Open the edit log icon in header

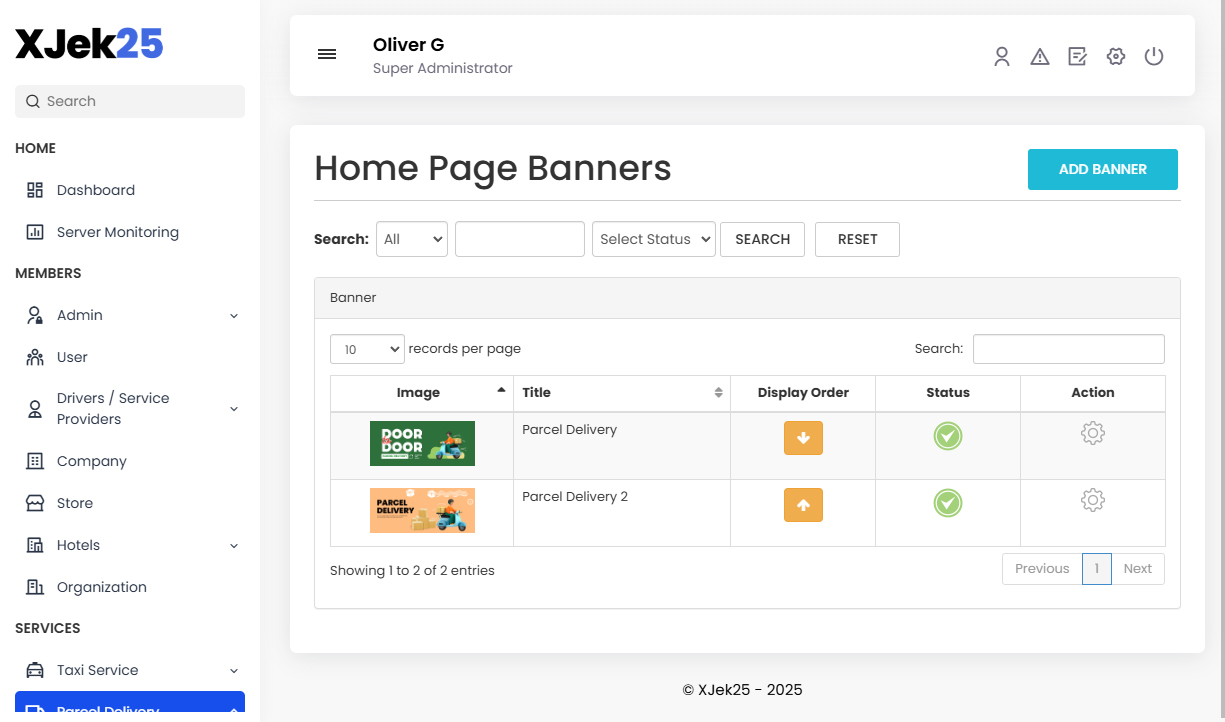(1078, 56)
